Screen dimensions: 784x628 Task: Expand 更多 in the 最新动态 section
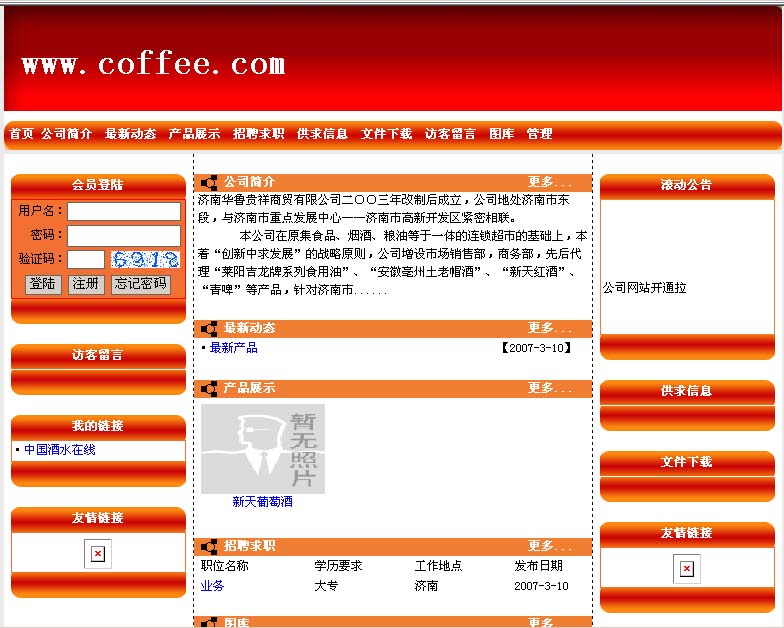coord(549,328)
